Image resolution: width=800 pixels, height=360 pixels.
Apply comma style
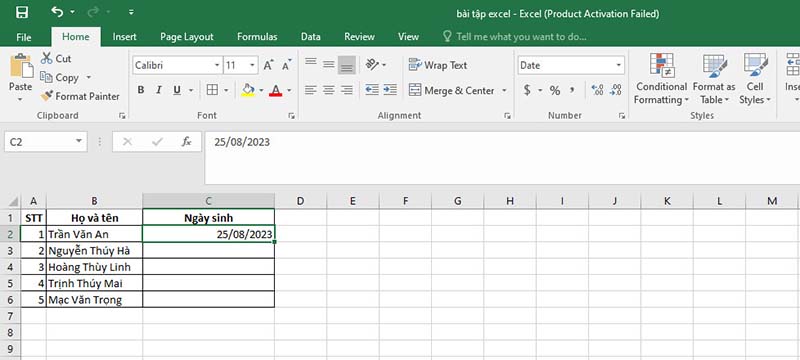(572, 90)
